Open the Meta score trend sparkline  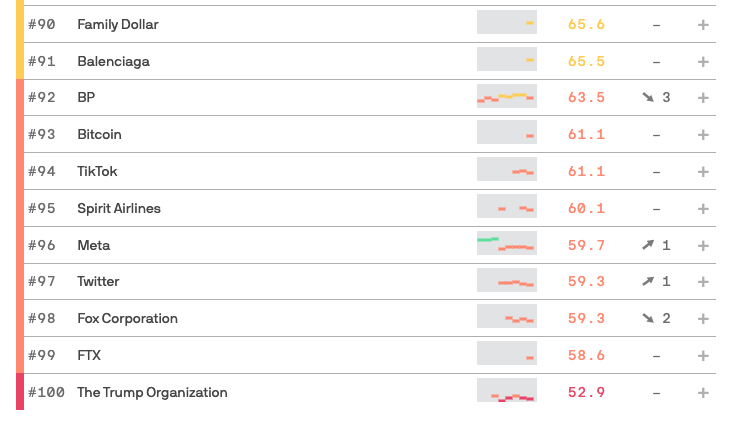[507, 243]
